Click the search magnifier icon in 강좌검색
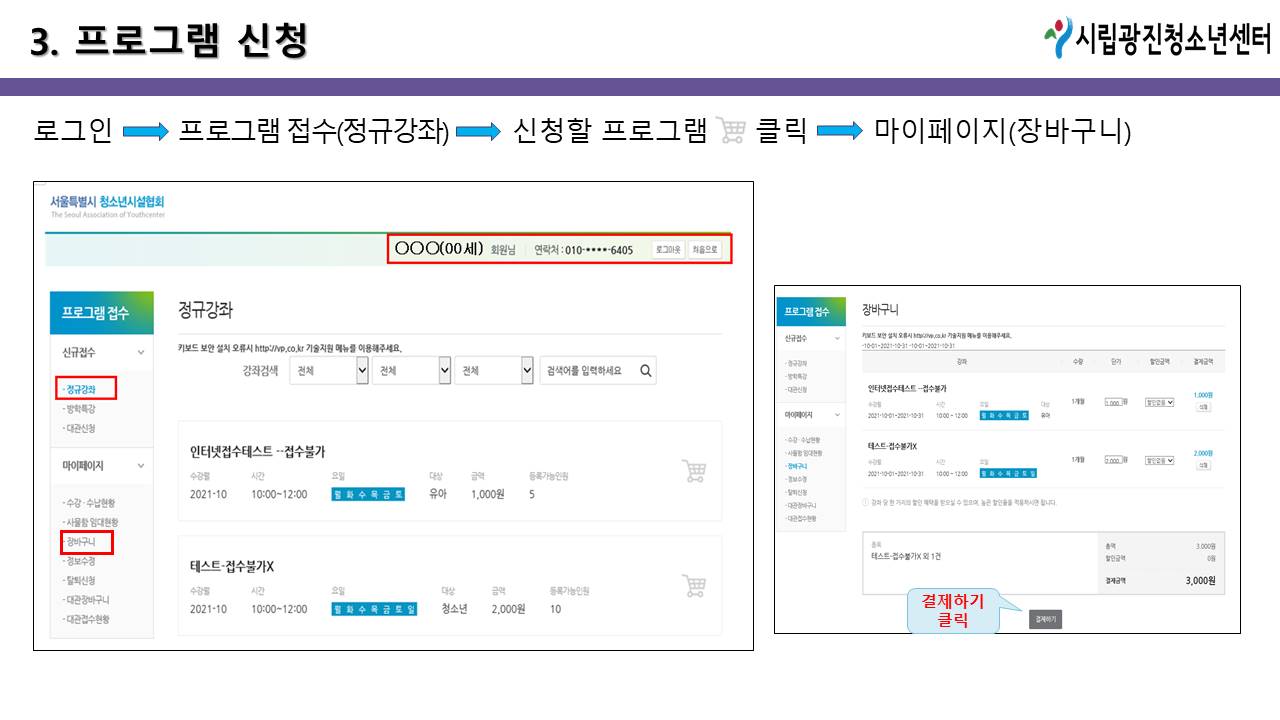Screen dimensions: 1280x720 [646, 371]
